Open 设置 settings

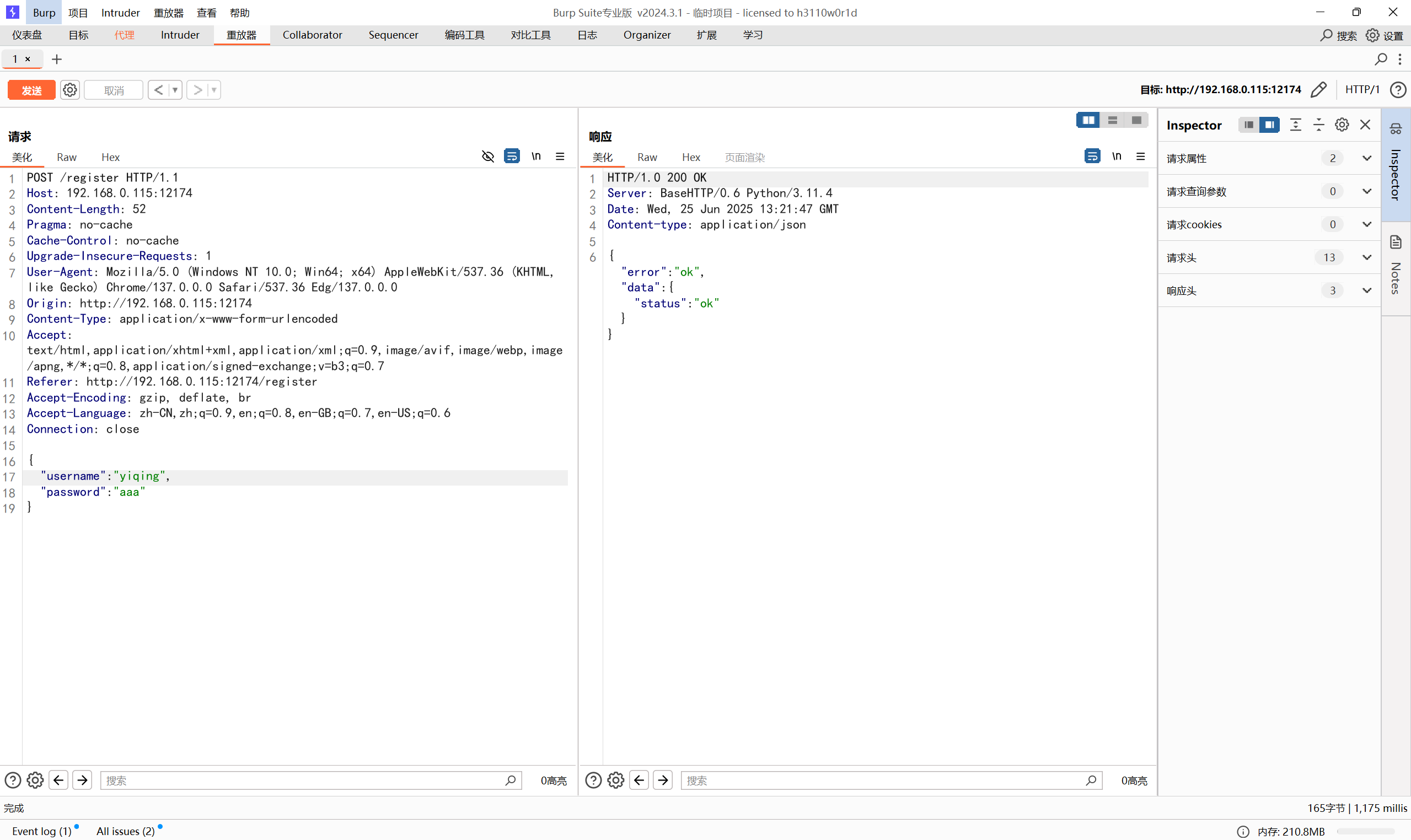1385,35
